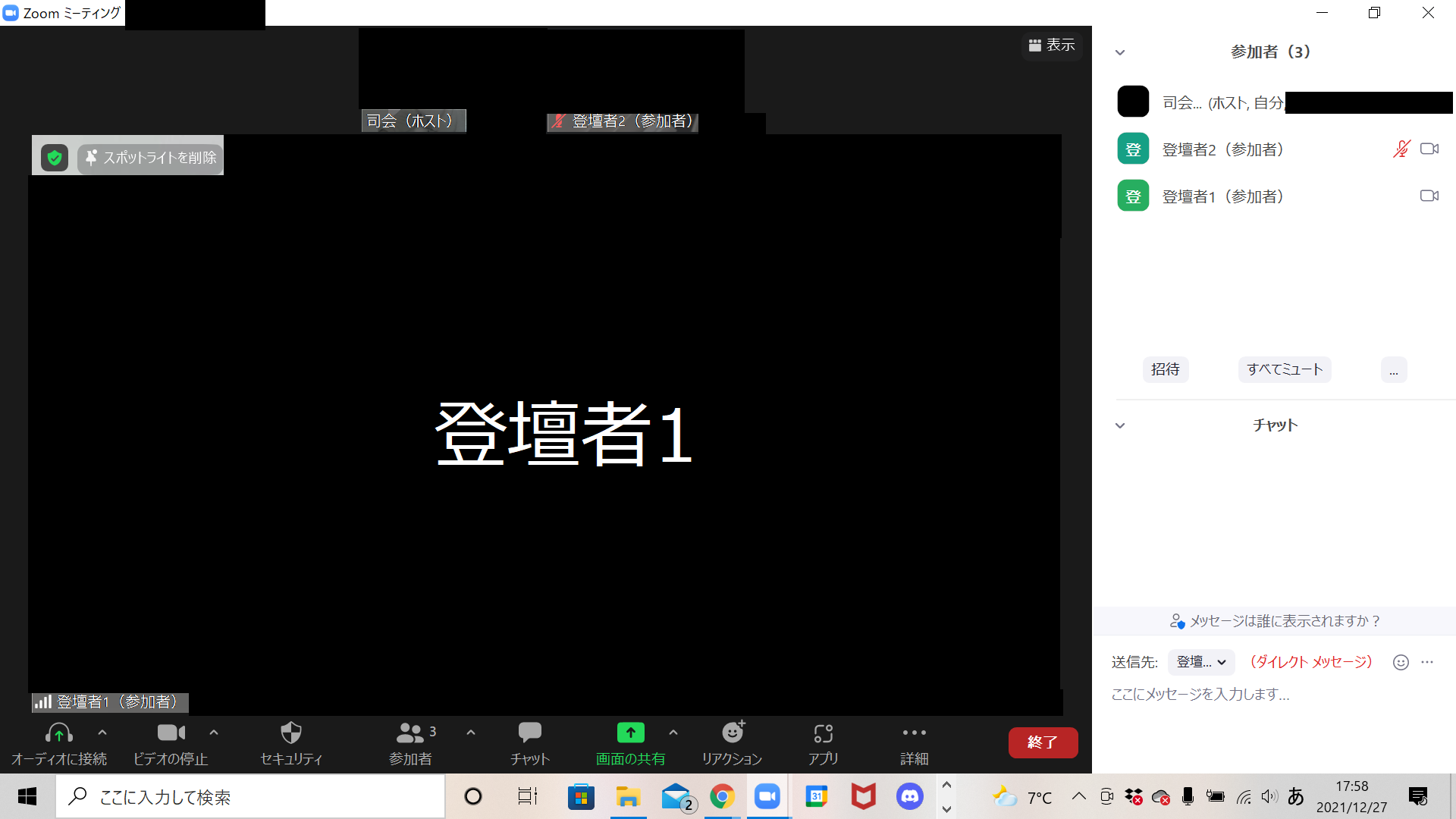Screen dimensions: 1456x819
Task: Stop video with the camera button
Action: tap(171, 733)
